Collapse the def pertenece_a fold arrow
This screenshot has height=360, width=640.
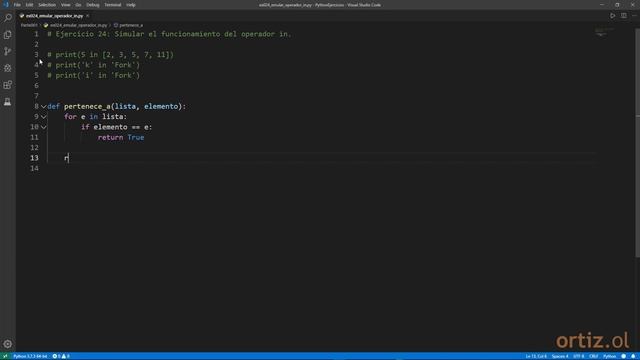[43, 107]
